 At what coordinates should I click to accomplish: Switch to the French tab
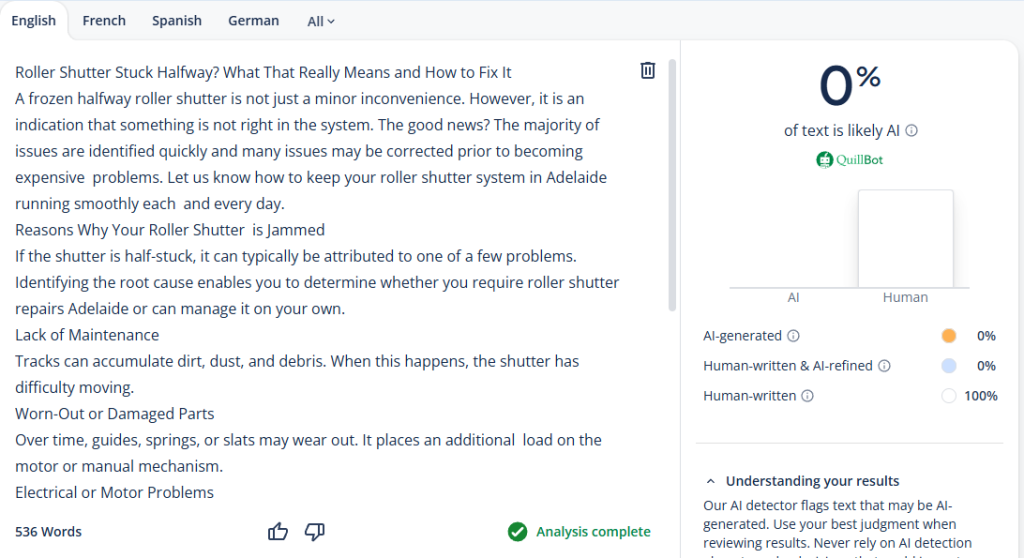[x=104, y=20]
